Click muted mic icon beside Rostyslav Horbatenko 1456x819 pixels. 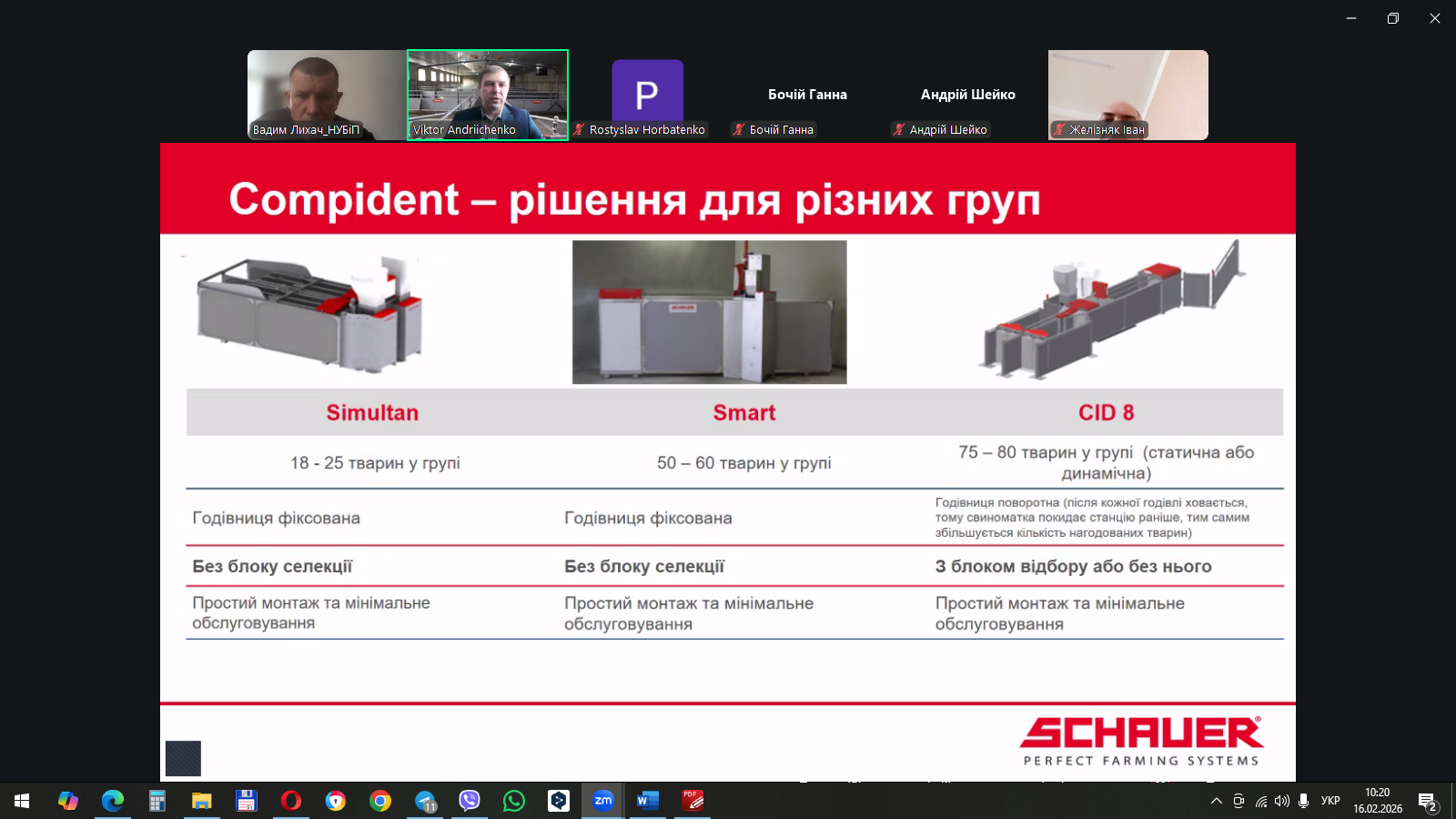pos(579,129)
